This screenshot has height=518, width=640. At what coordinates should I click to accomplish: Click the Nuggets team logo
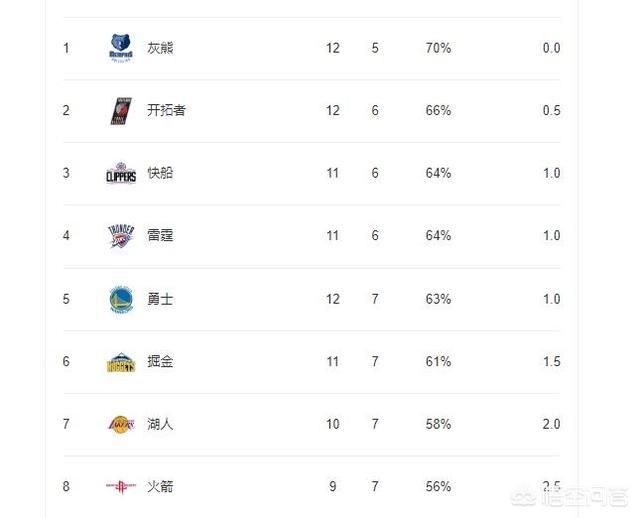120,362
